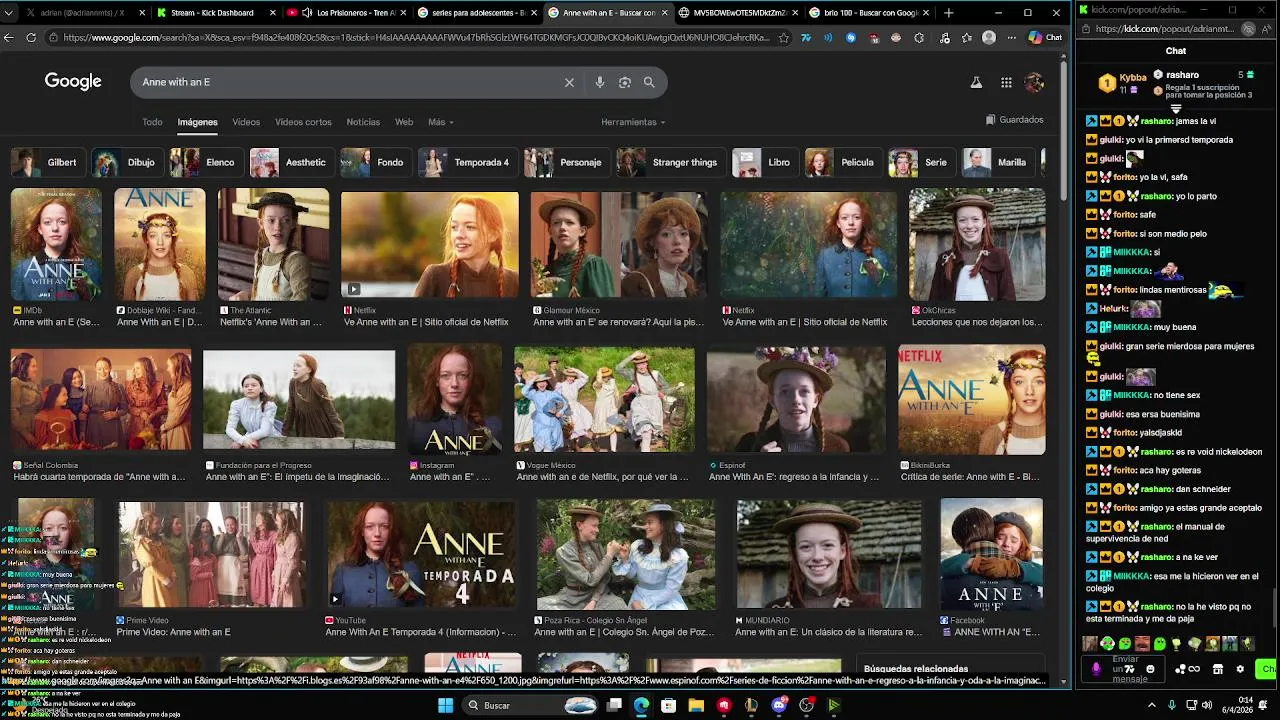Click the Enviar un mensaje chat input
1280x720 pixels.
pos(1125,669)
